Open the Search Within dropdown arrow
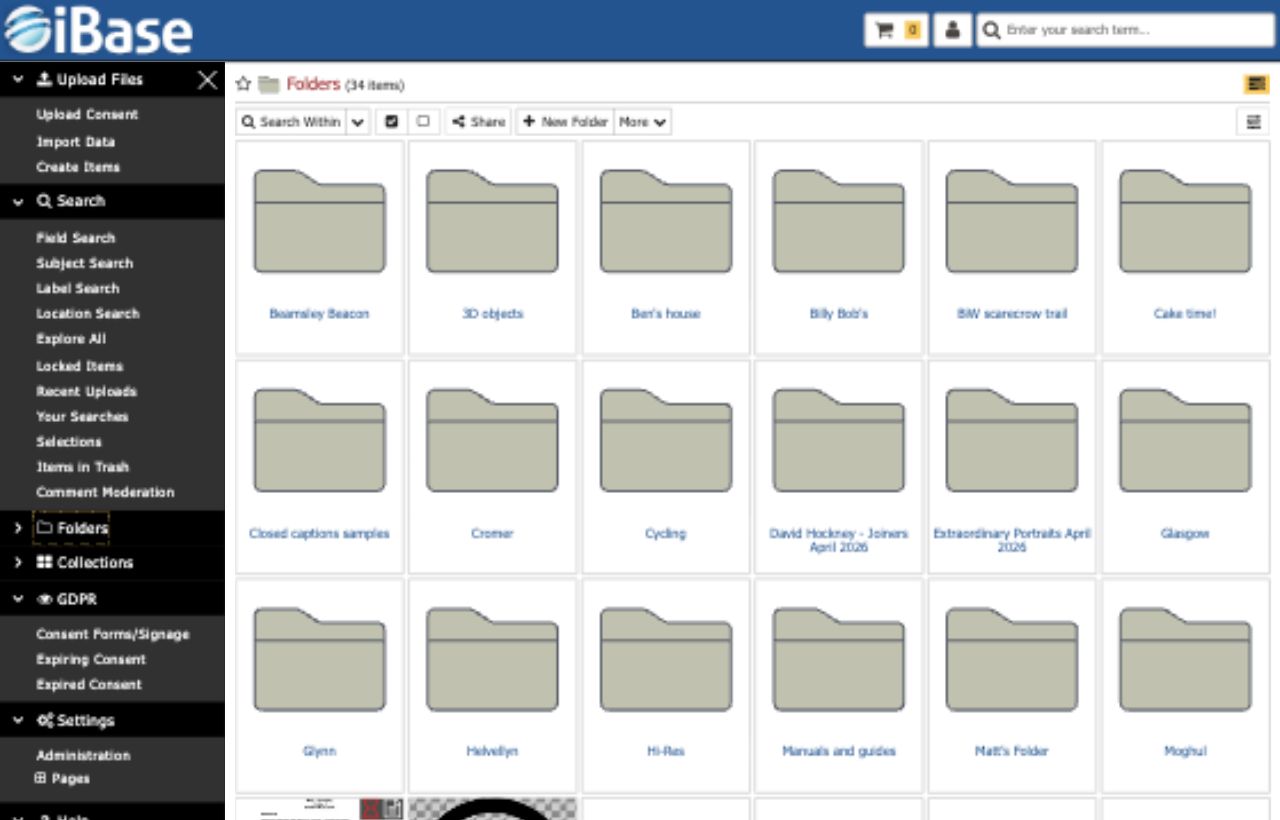Image resolution: width=1280 pixels, height=820 pixels. pyautogui.click(x=358, y=122)
